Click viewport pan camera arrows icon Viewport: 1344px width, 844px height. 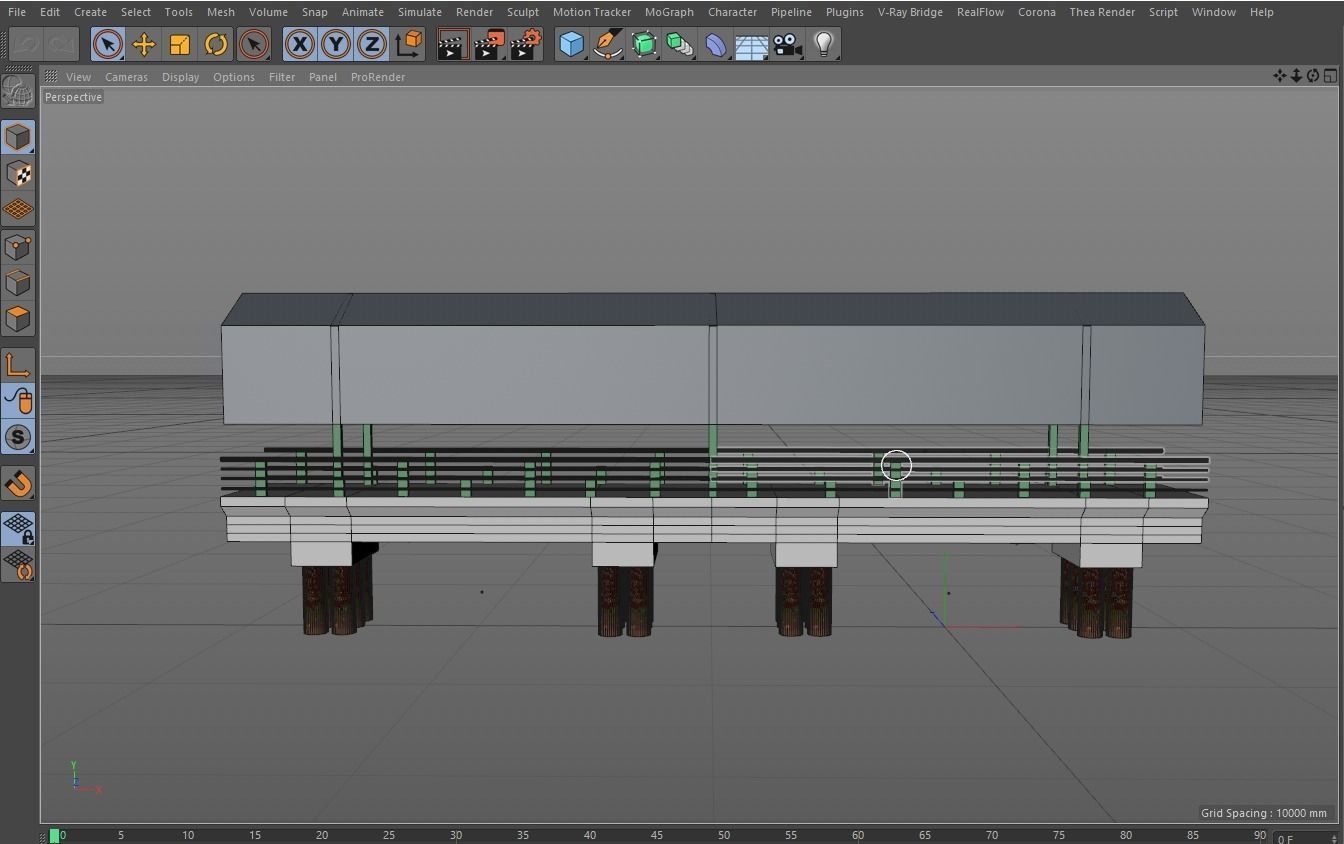pyautogui.click(x=1279, y=76)
